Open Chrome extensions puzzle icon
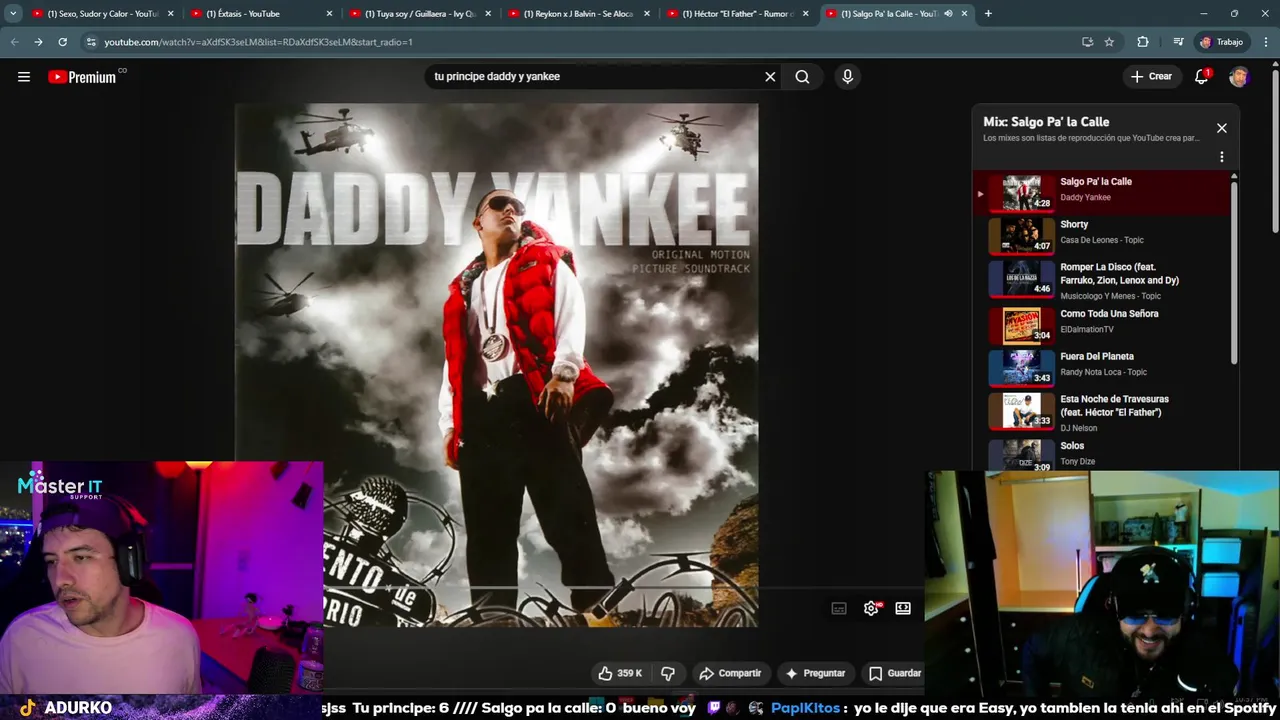The height and width of the screenshot is (720, 1280). [x=1142, y=42]
